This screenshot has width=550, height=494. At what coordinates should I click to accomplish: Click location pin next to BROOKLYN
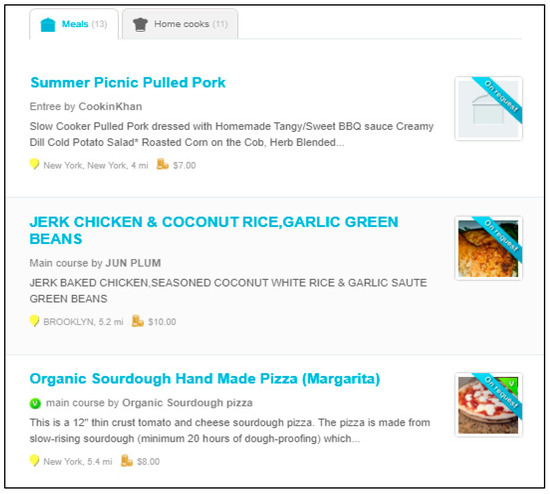(34, 321)
